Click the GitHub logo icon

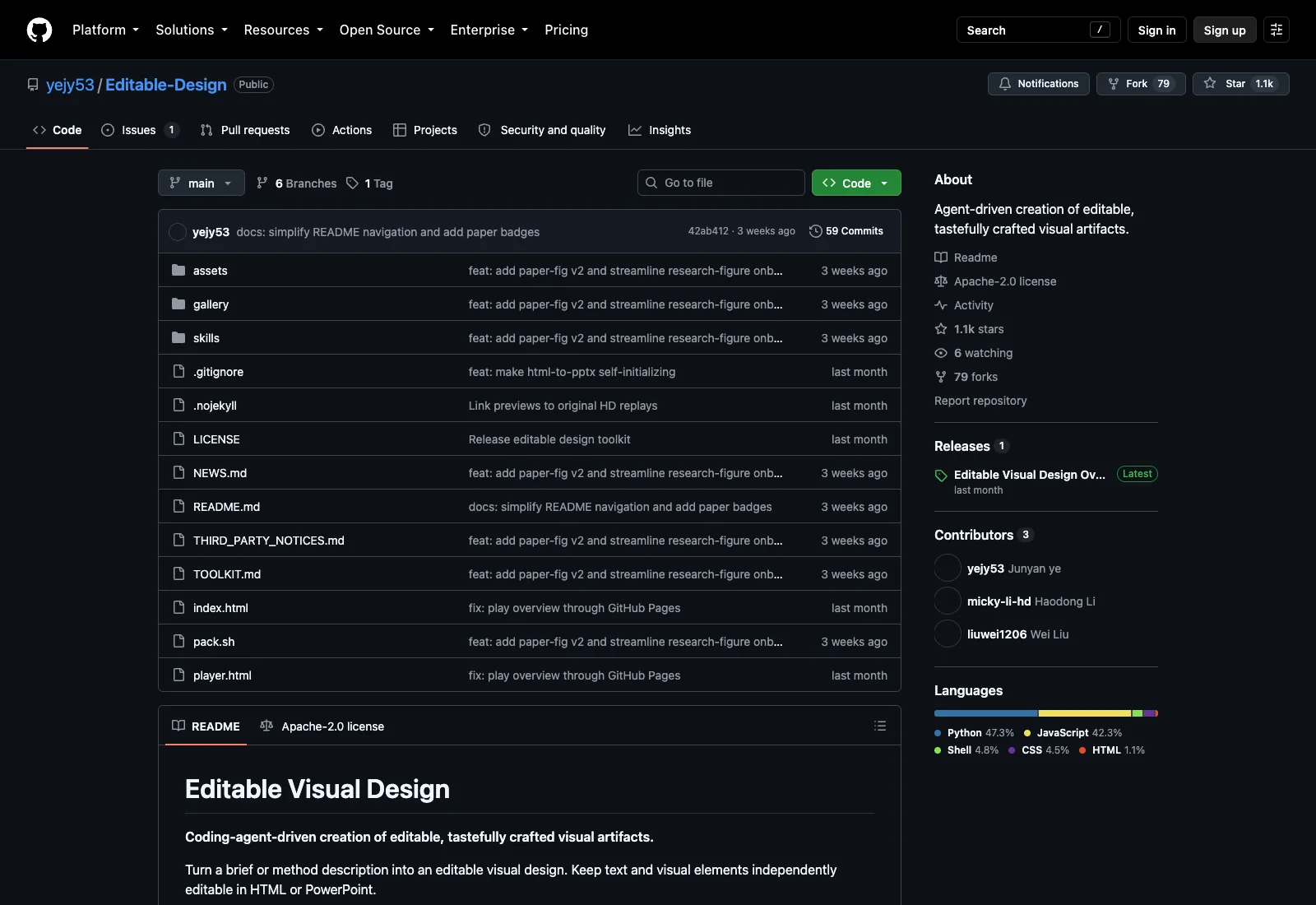pyautogui.click(x=39, y=30)
